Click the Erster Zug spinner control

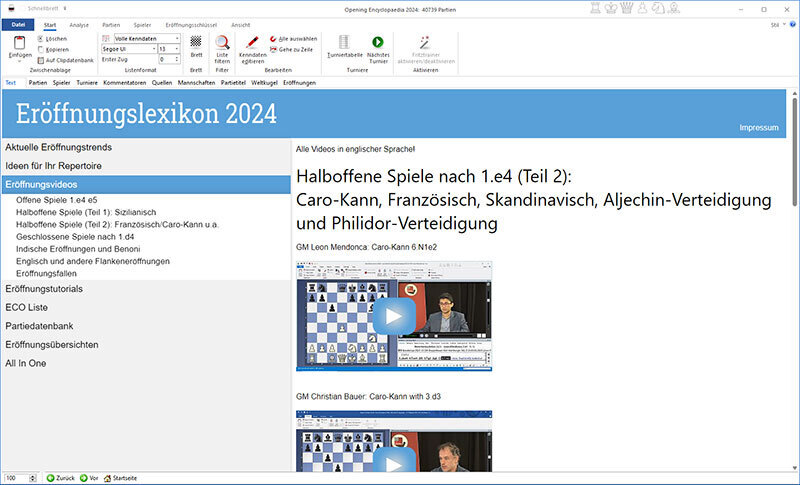177,60
